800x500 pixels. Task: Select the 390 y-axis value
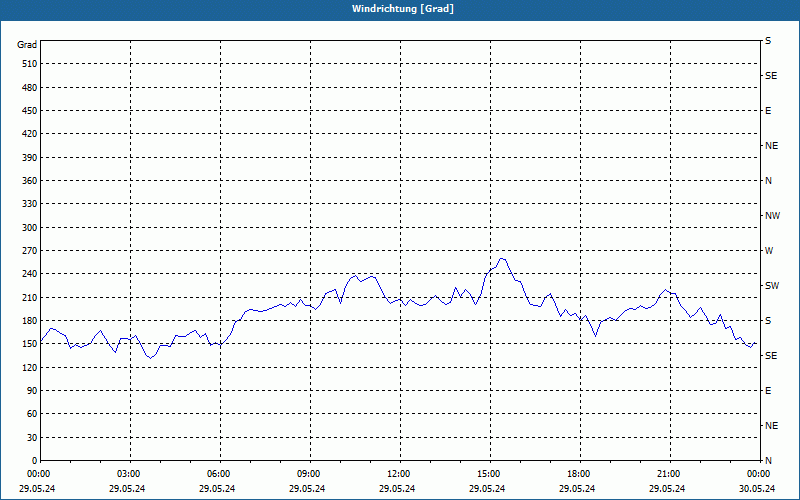[30, 158]
